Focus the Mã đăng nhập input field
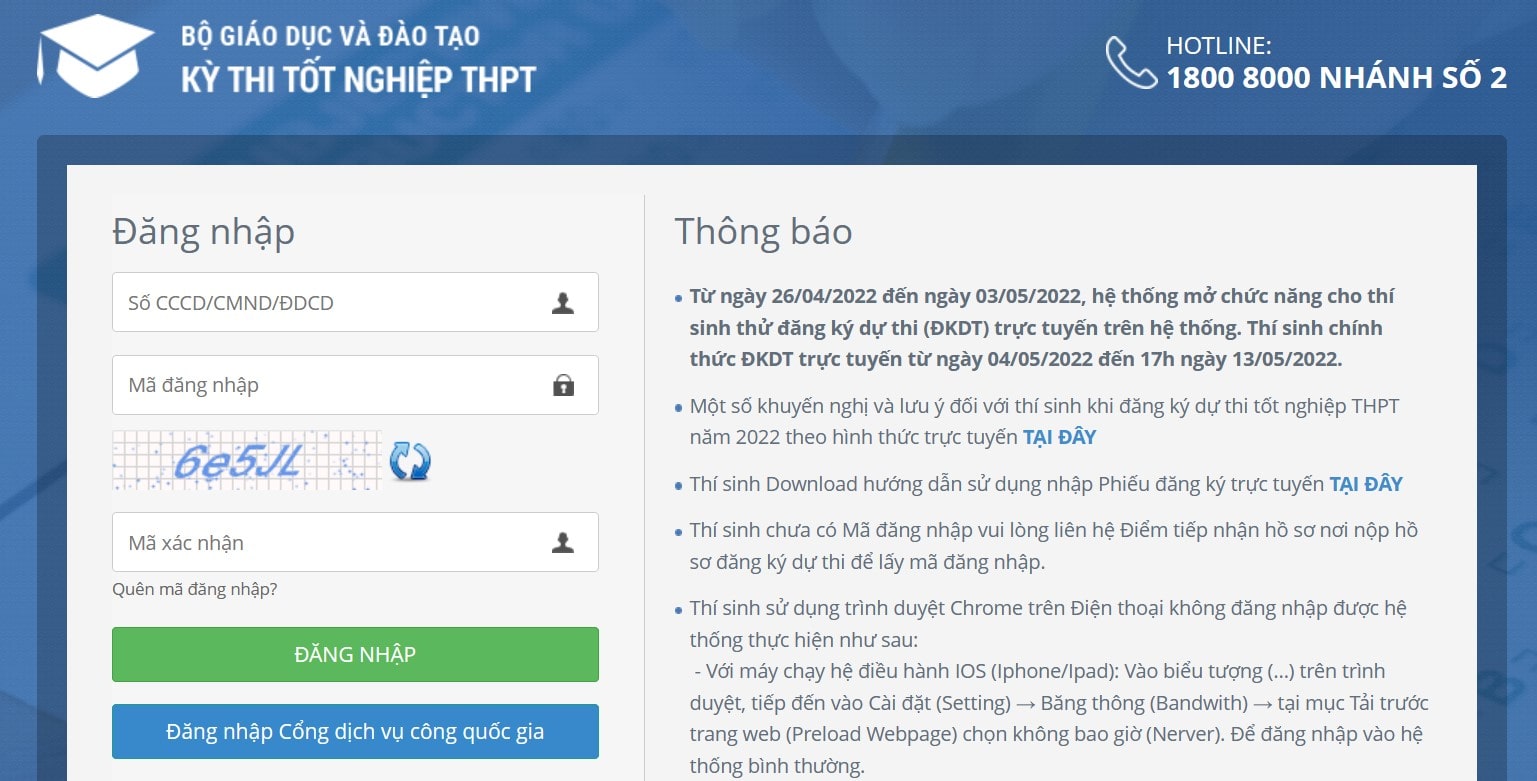This screenshot has height=781, width=1537. click(355, 385)
